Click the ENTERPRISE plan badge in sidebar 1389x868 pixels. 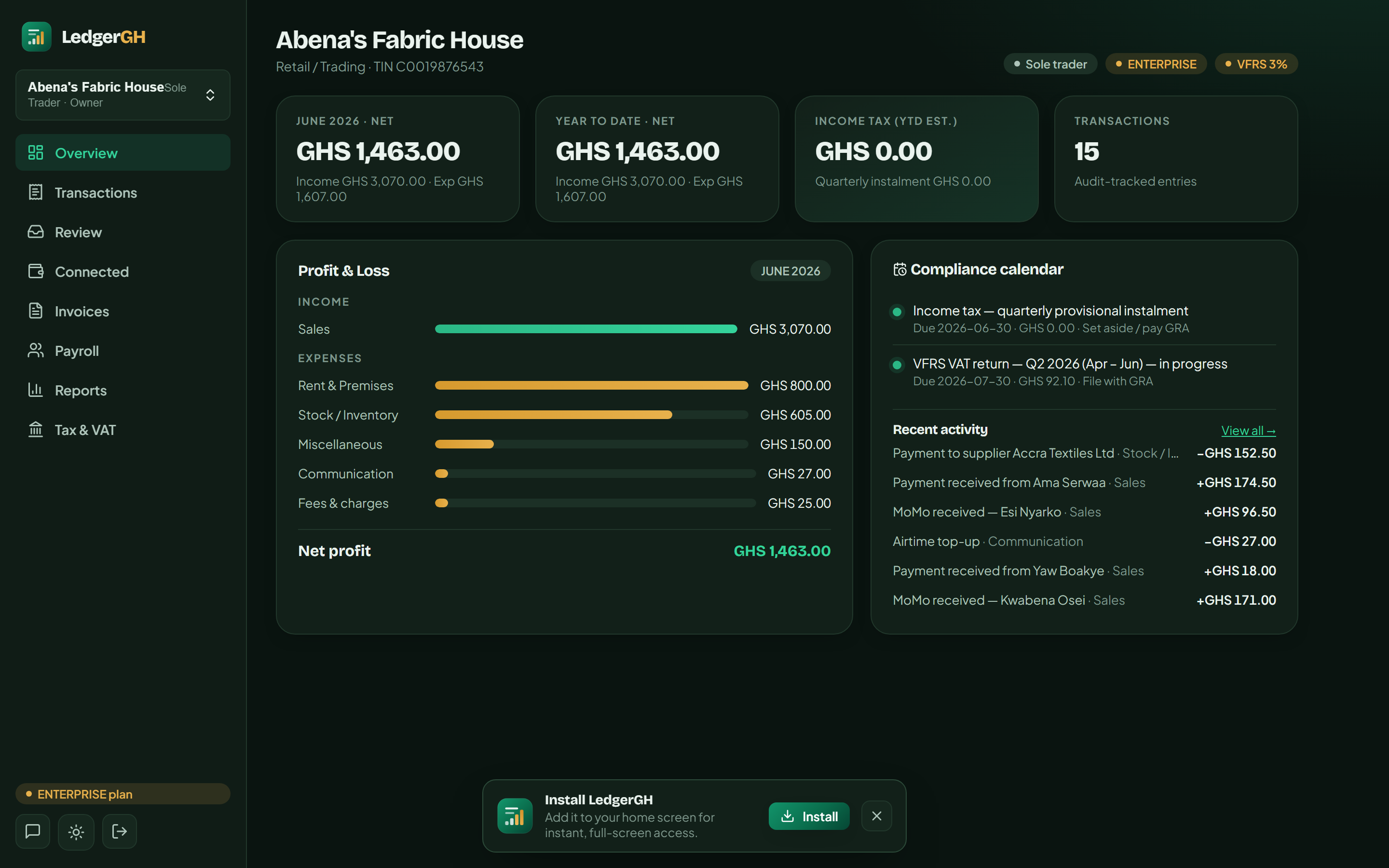123,794
